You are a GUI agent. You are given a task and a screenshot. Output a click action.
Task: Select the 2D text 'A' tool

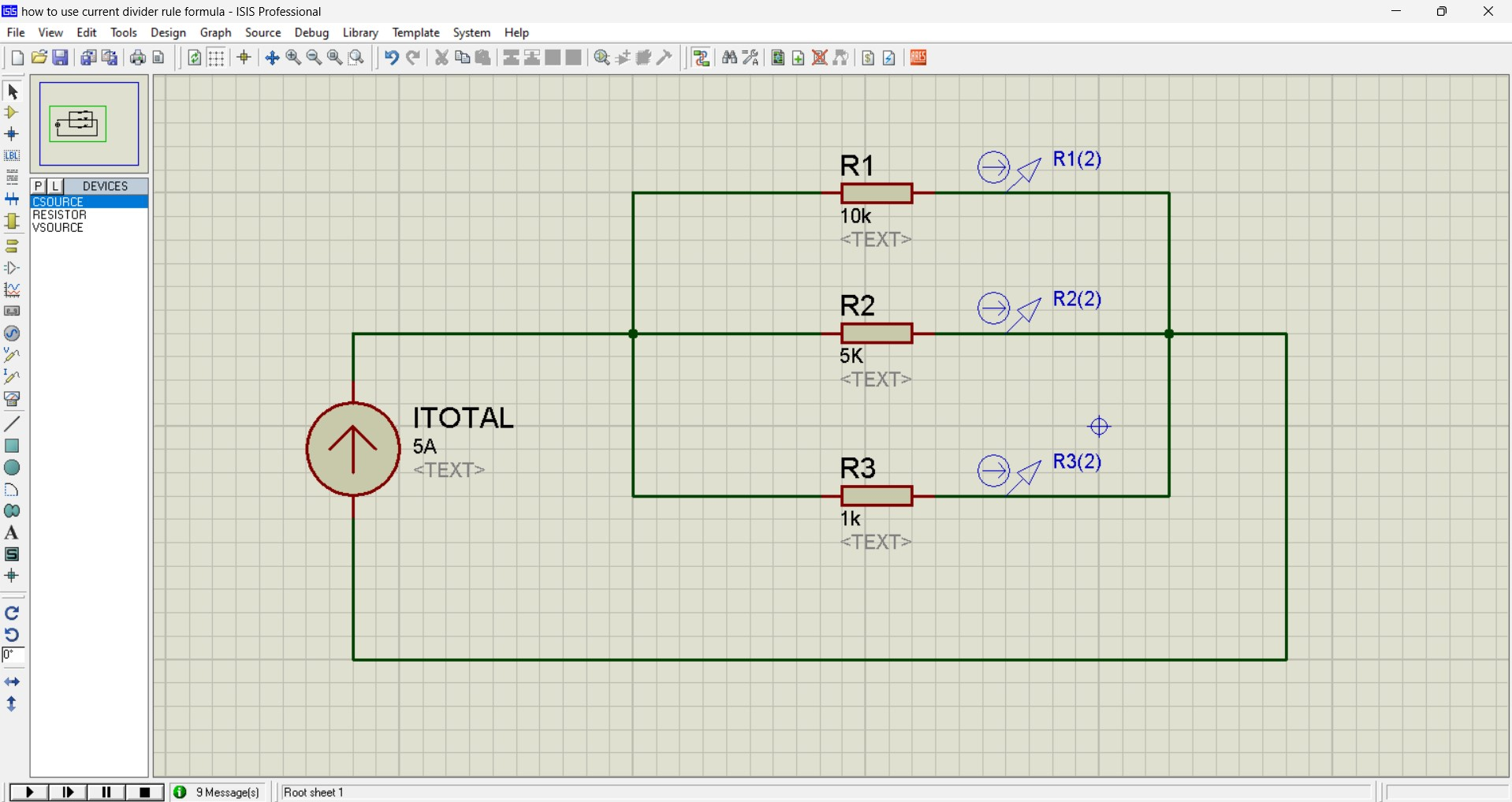click(12, 533)
